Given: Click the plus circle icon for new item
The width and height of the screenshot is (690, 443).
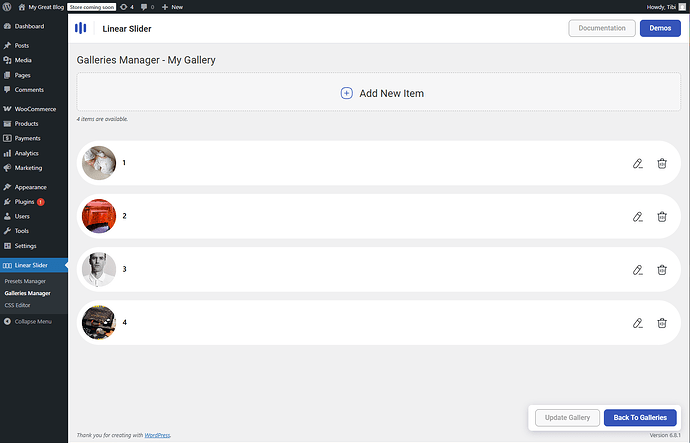Looking at the screenshot, I should pyautogui.click(x=346, y=93).
